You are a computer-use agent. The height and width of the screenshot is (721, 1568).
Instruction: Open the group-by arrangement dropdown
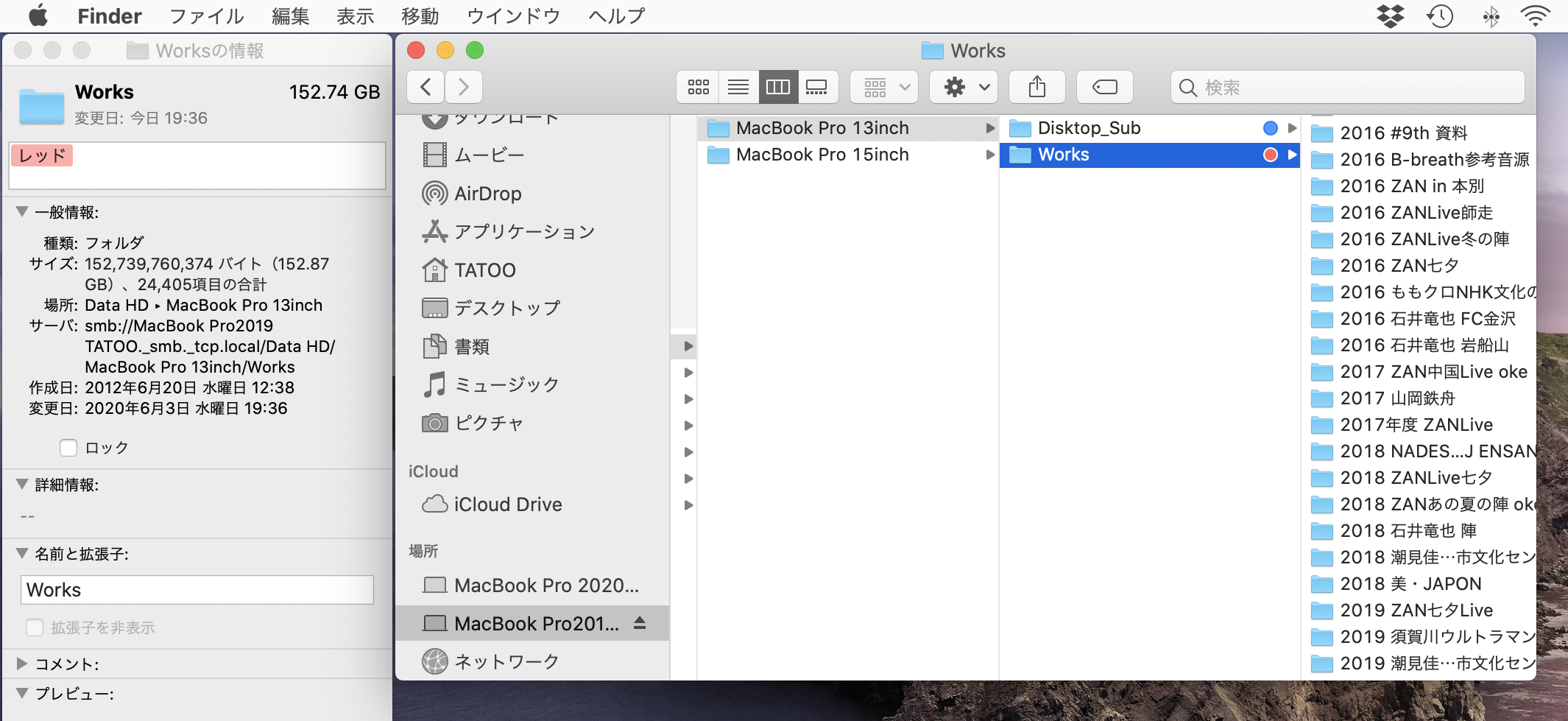pyautogui.click(x=884, y=88)
